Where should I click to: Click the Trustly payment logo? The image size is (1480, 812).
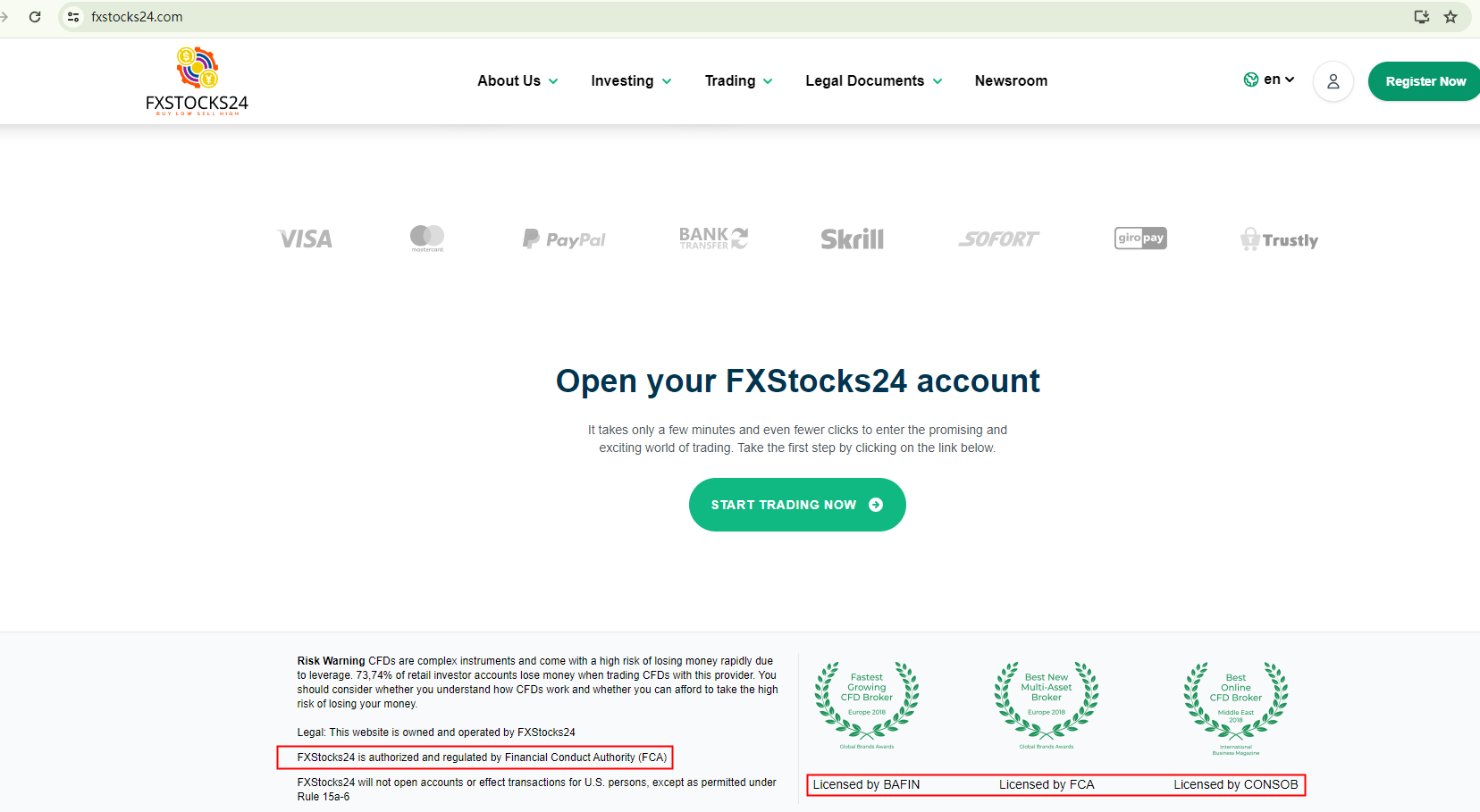click(x=1279, y=239)
